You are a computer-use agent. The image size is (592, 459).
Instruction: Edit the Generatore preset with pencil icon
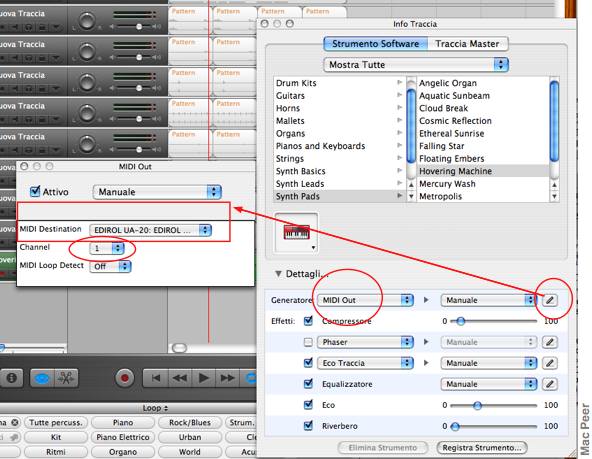[x=550, y=300]
